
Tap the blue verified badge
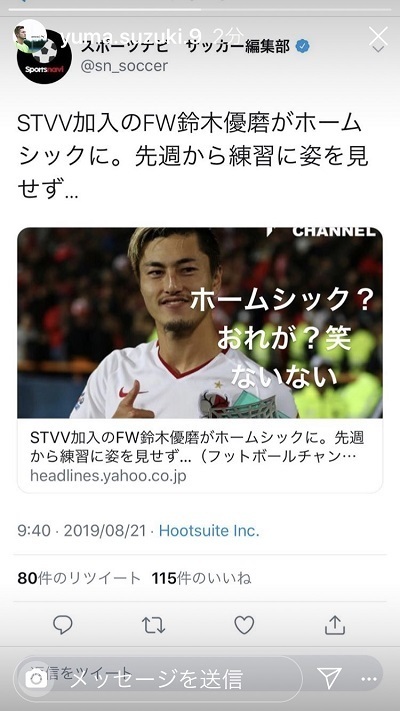tap(302, 46)
